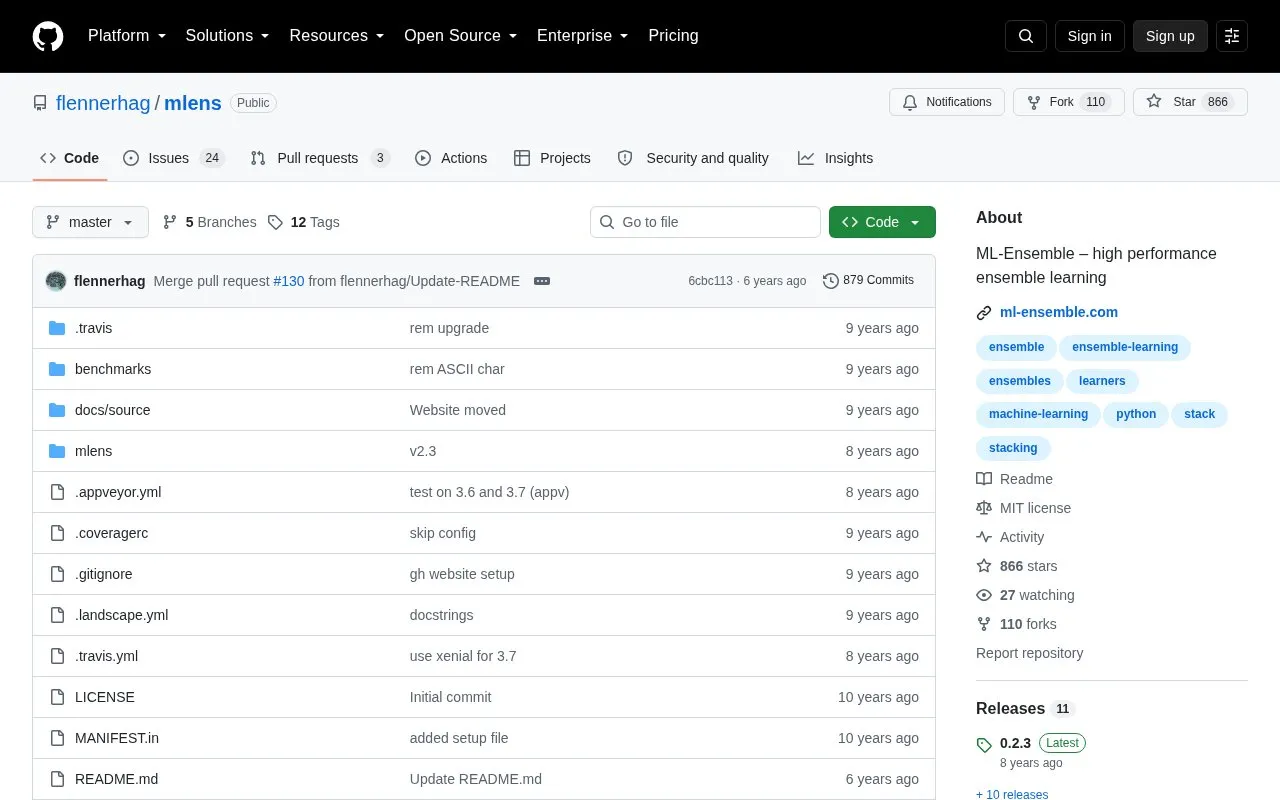Select the ensemble-learning topic tag
This screenshot has width=1280, height=800.
[x=1125, y=347]
